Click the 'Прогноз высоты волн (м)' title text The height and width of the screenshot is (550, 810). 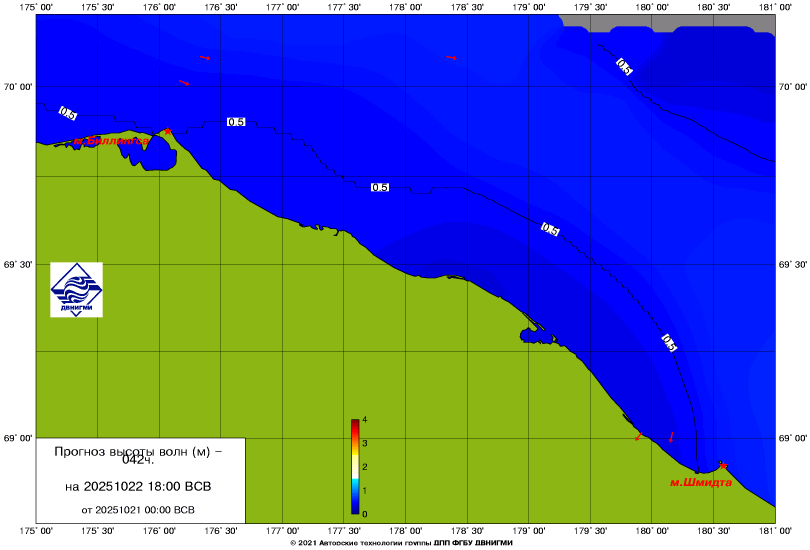coord(138,452)
